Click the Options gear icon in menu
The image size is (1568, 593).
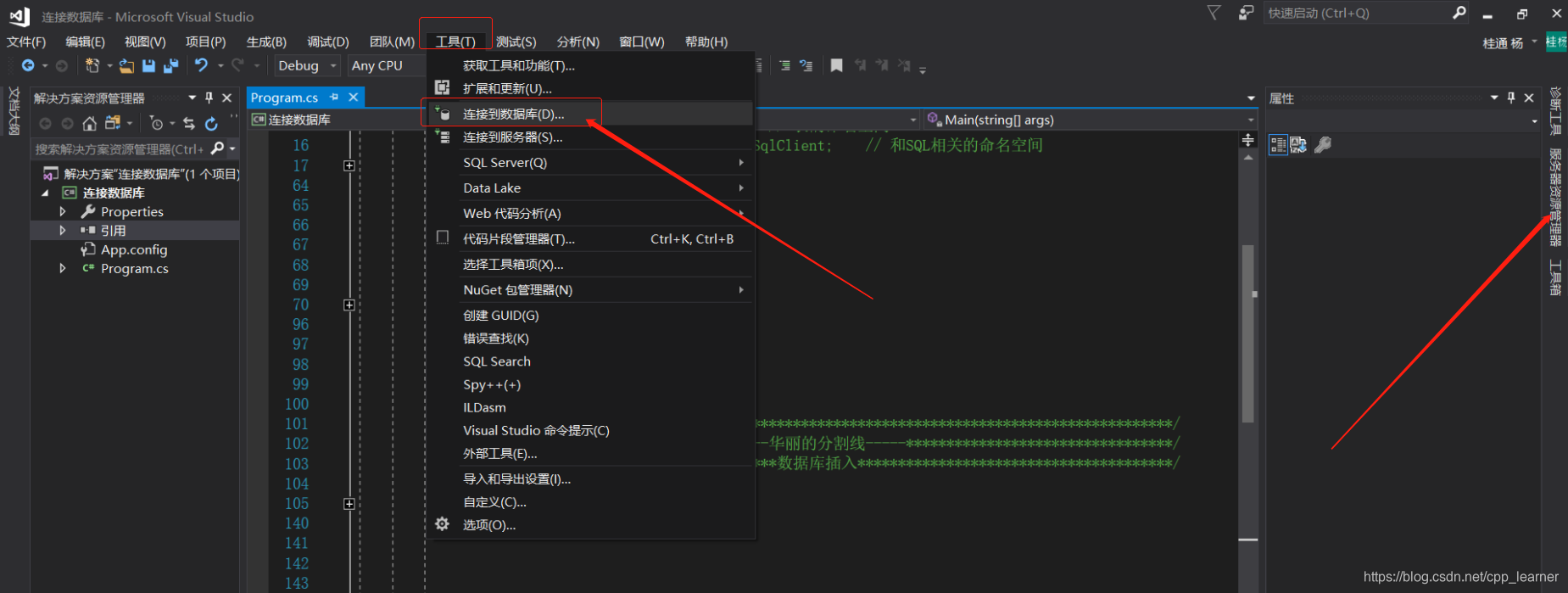(x=442, y=524)
